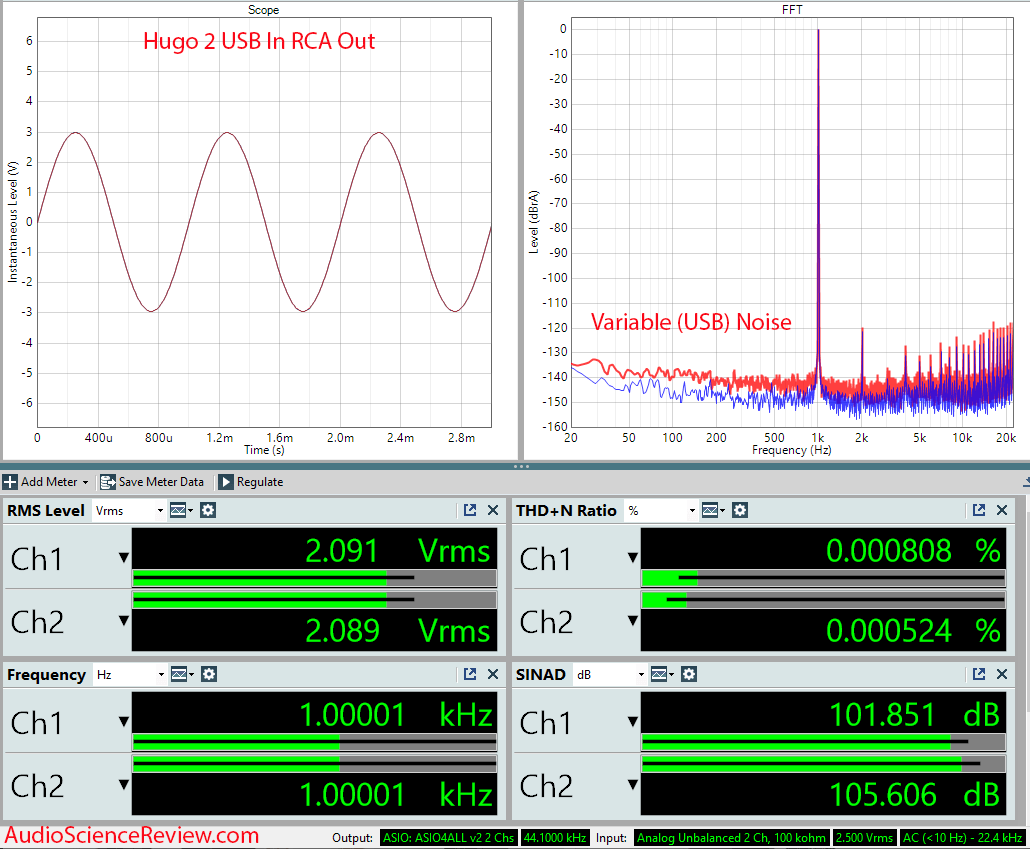Click the Frequency meter title
The image size is (1030, 849).
pyautogui.click(x=47, y=674)
